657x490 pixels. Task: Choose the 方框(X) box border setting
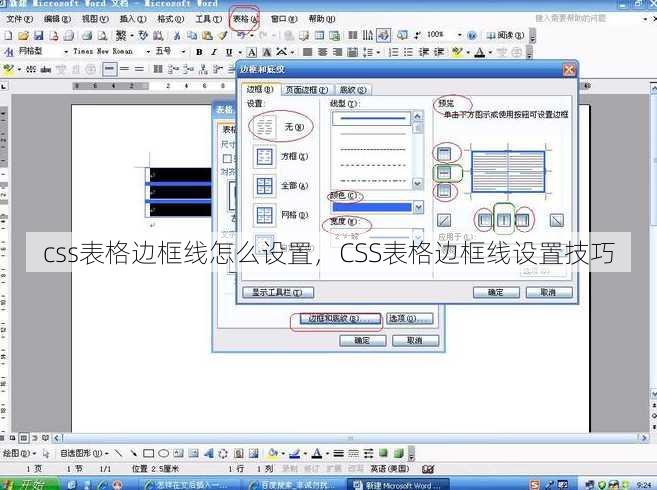tap(280, 156)
